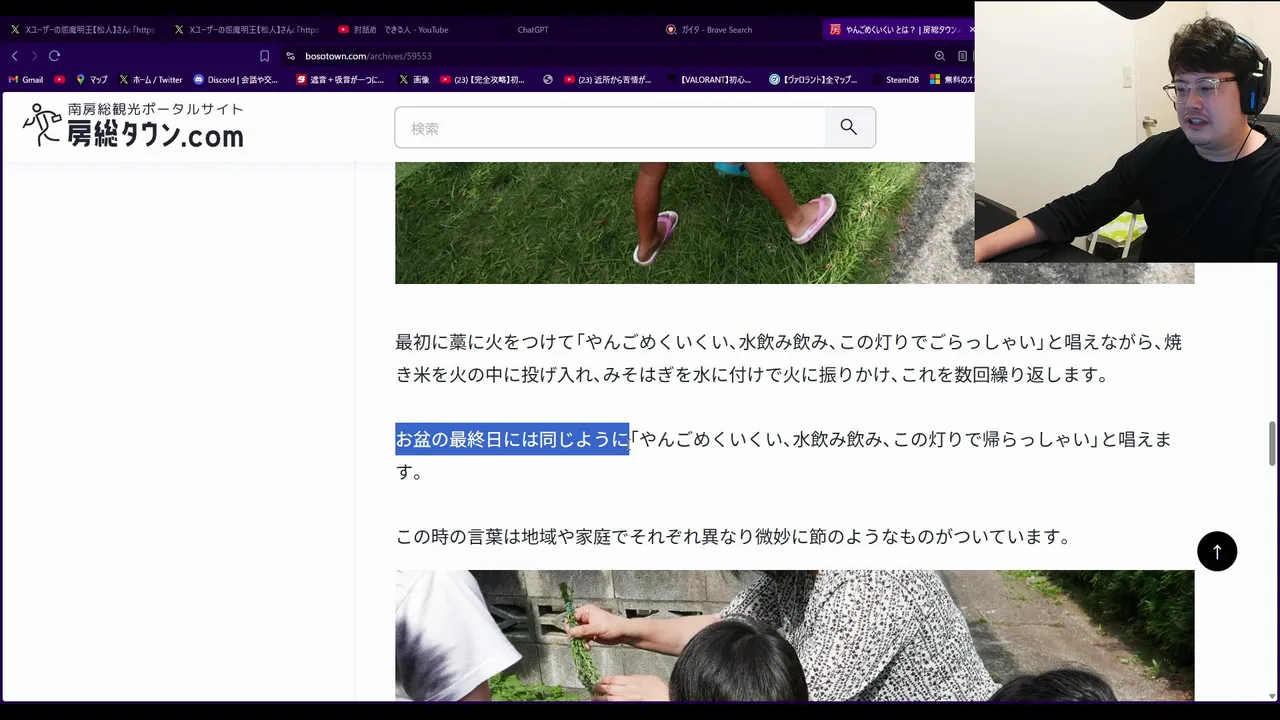1280x720 pixels.
Task: Click the highlighted text お盆の最終日には同じように
Action: click(512, 439)
